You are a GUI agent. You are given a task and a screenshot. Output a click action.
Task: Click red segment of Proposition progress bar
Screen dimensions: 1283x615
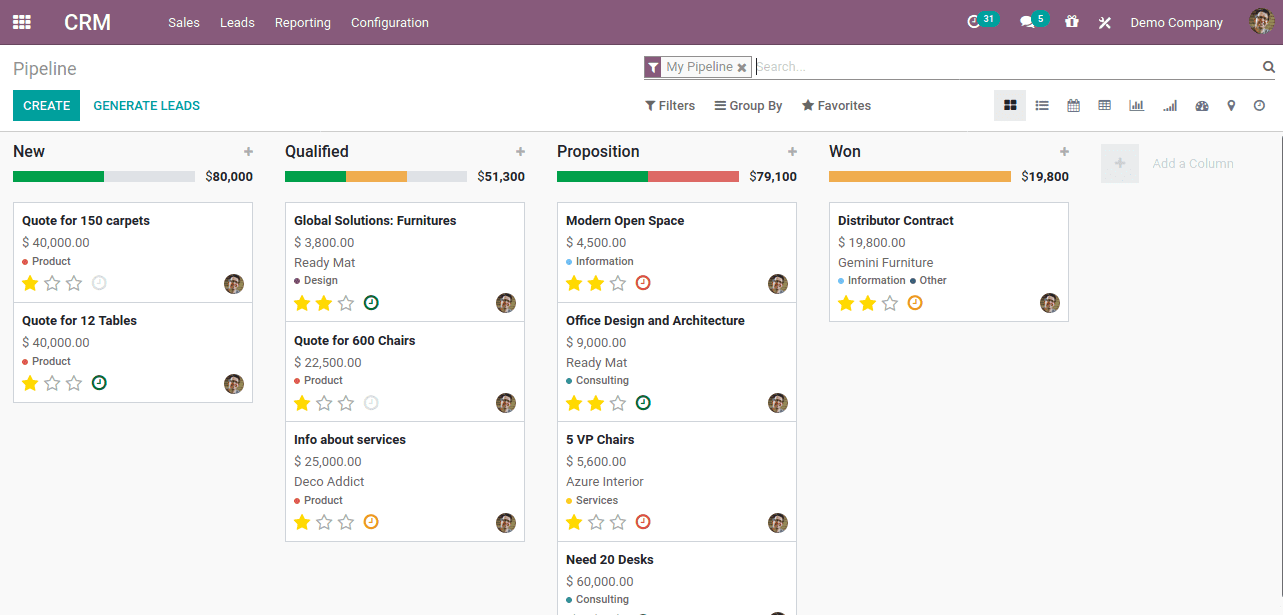coord(693,176)
